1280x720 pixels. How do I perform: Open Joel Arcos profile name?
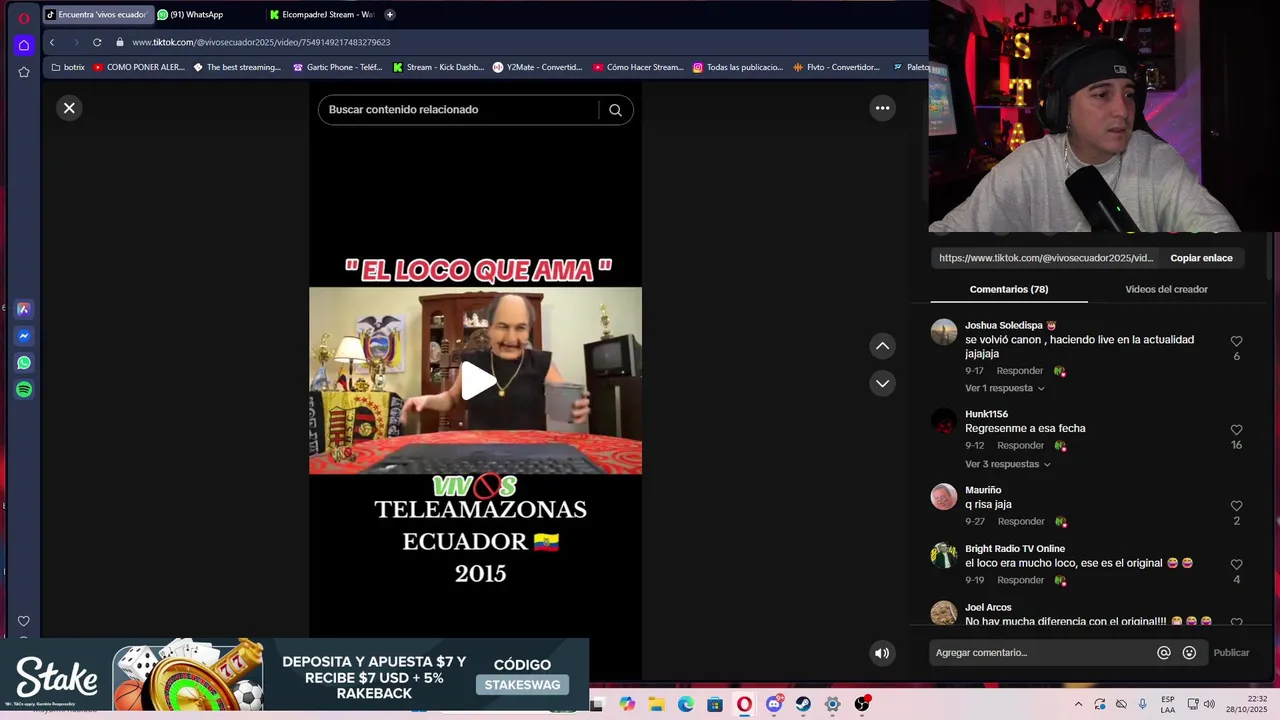(988, 607)
